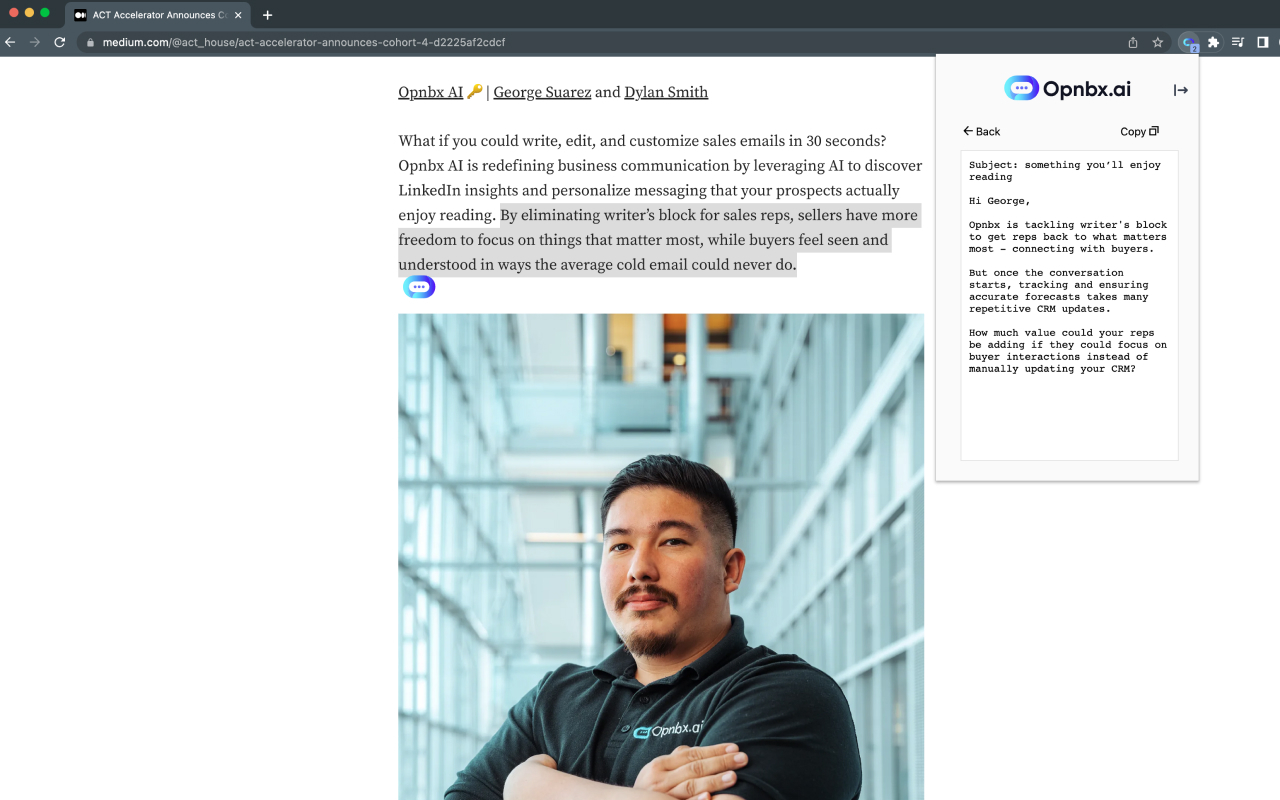Open the Dylan Smith link

(666, 92)
